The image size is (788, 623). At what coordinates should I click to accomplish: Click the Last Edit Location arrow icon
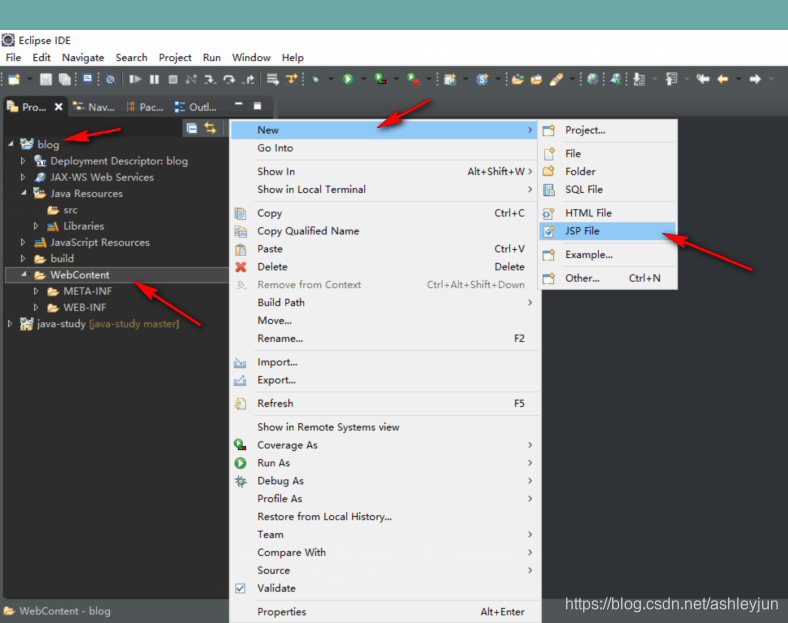pos(703,79)
